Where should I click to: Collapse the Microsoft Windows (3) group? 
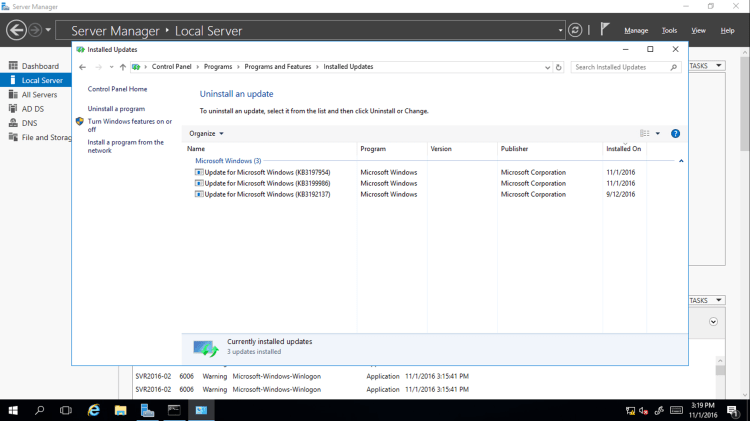point(681,160)
